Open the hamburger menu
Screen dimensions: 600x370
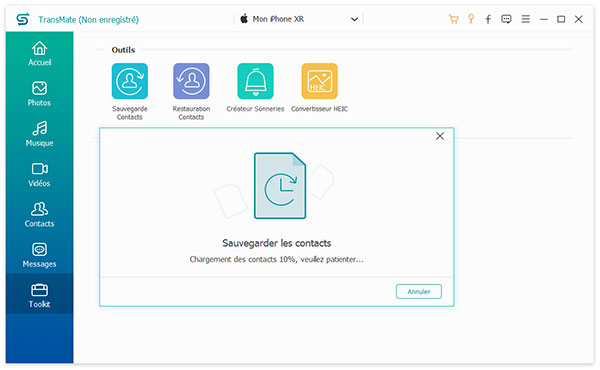click(x=526, y=19)
